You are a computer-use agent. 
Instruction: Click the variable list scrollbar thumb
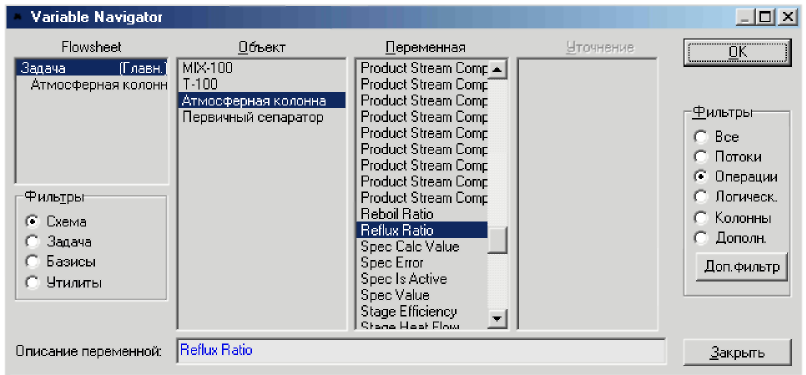(x=497, y=240)
